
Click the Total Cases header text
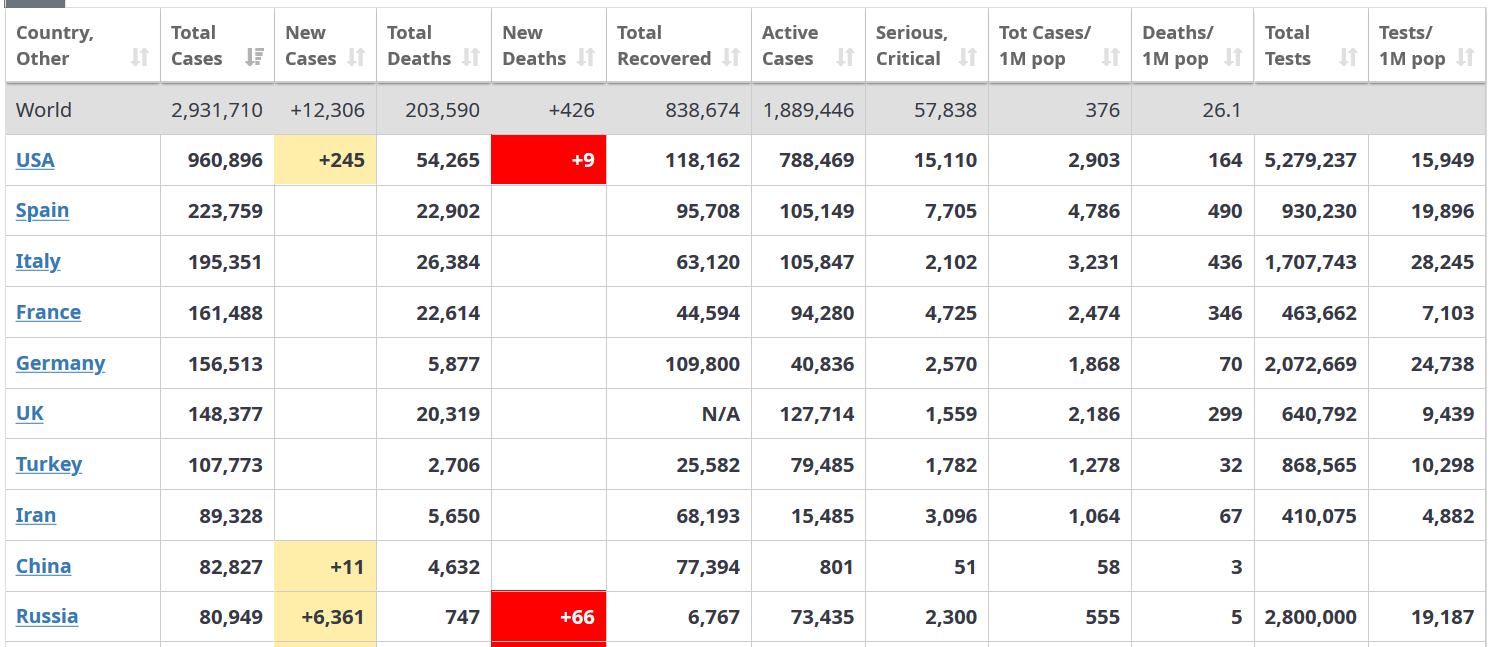click(x=196, y=46)
